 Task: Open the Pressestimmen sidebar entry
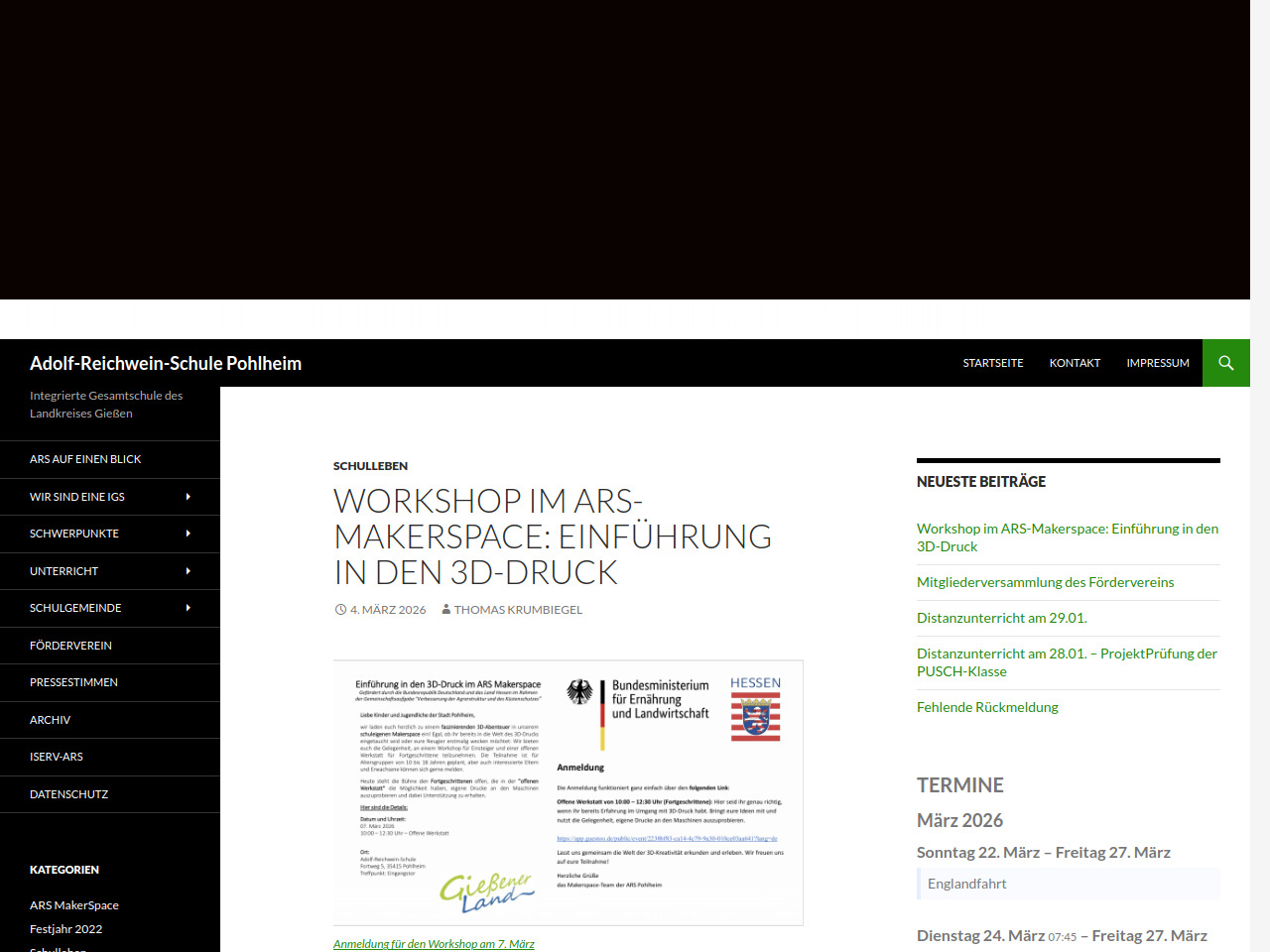click(x=73, y=682)
